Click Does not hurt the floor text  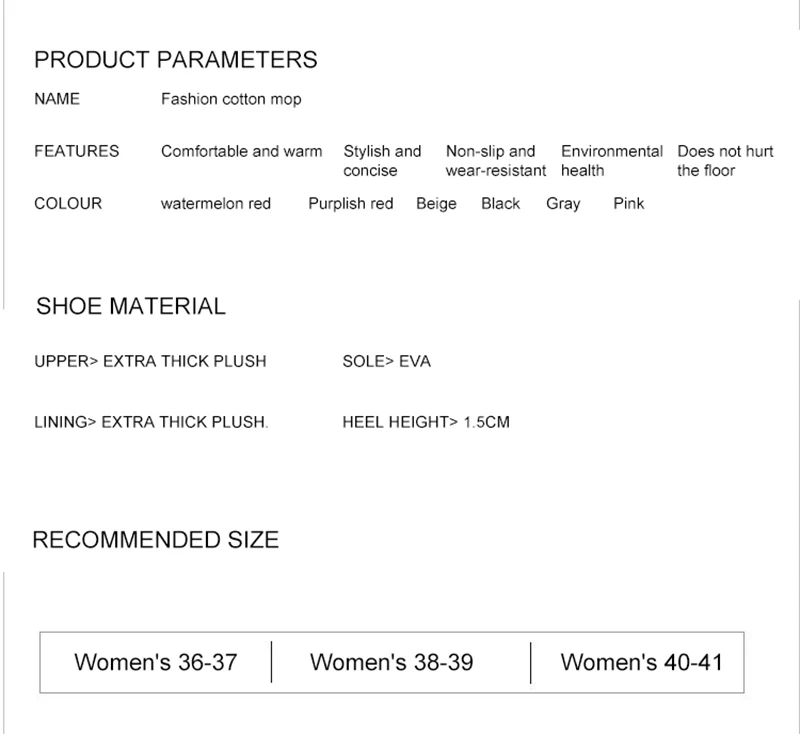725,161
